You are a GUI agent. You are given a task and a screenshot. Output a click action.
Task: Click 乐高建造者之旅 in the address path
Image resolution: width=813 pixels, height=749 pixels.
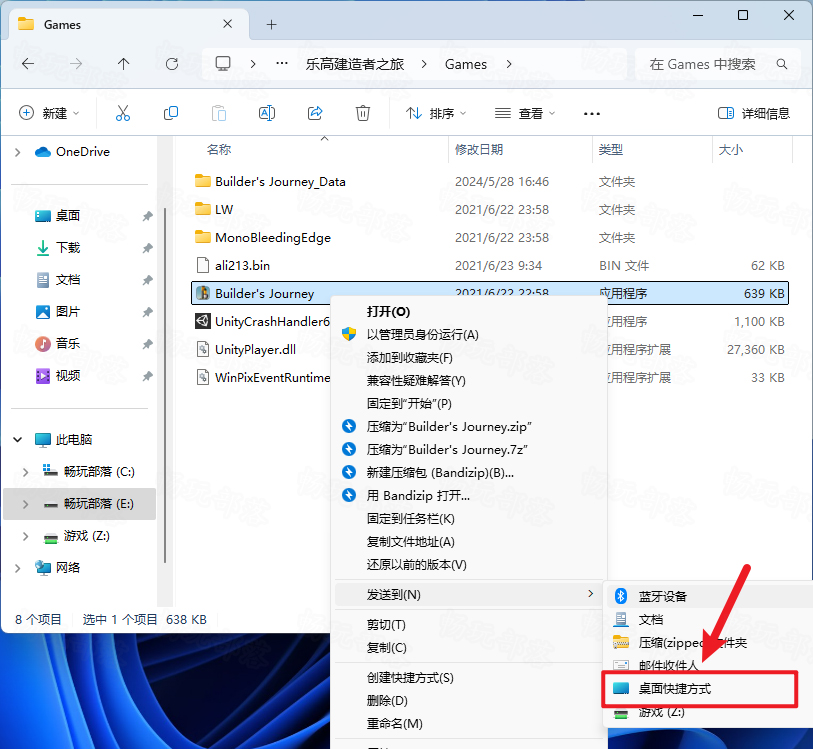355,64
